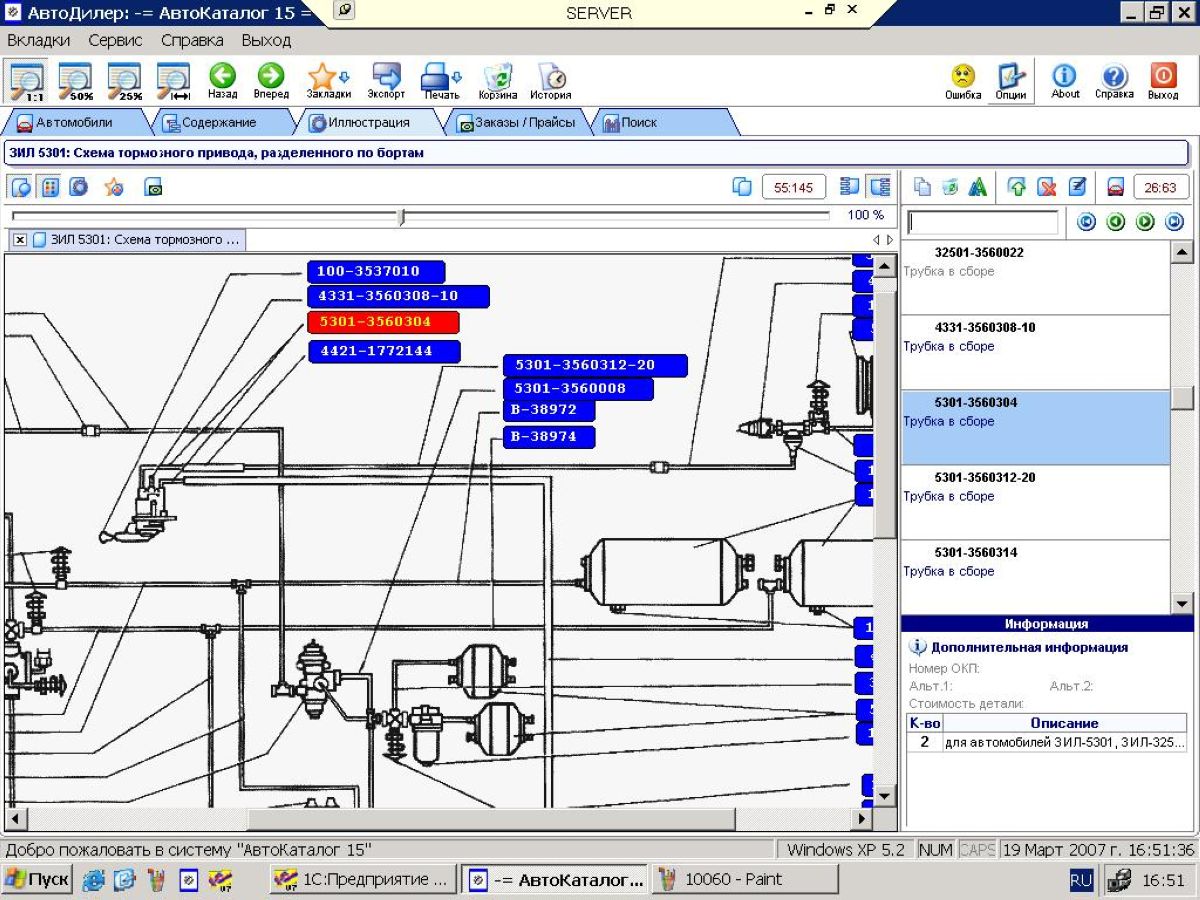Click highlighted red label 5301-3560304
Viewport: 1200px width, 900px height.
point(383,322)
